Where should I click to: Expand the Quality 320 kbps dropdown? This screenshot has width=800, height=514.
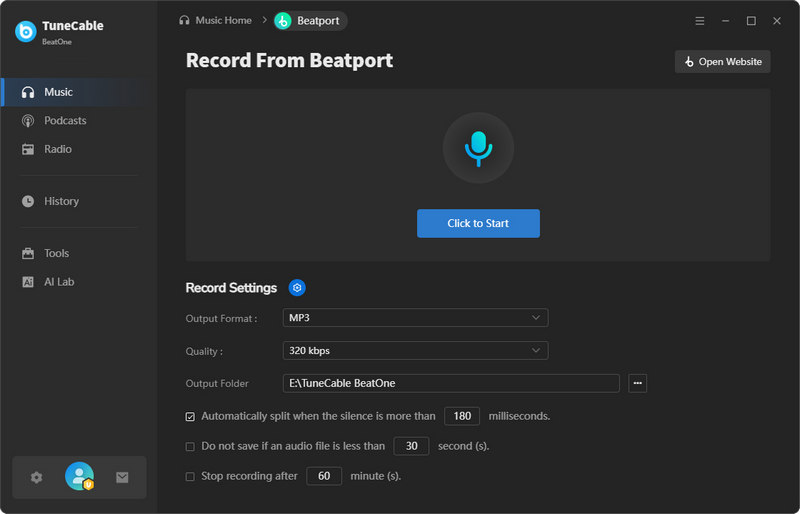point(415,351)
